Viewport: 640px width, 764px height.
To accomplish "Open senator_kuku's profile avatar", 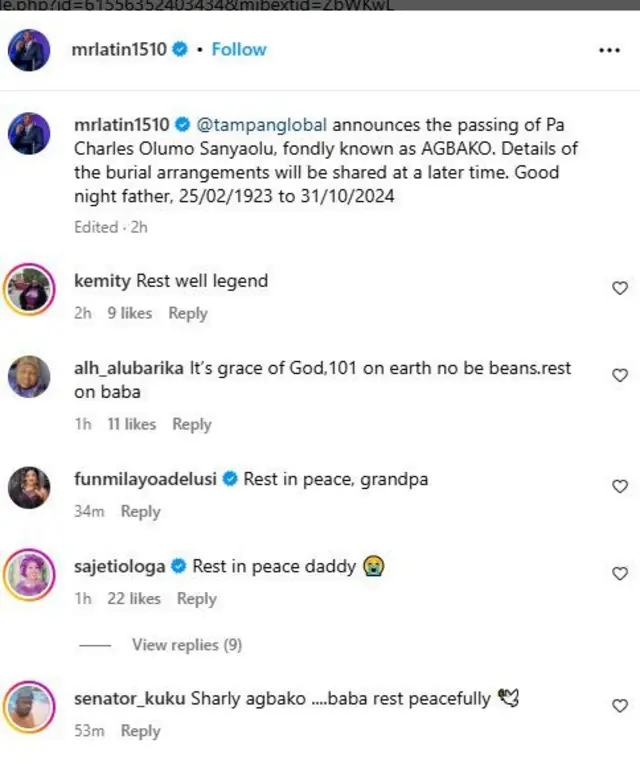I will (x=29, y=708).
